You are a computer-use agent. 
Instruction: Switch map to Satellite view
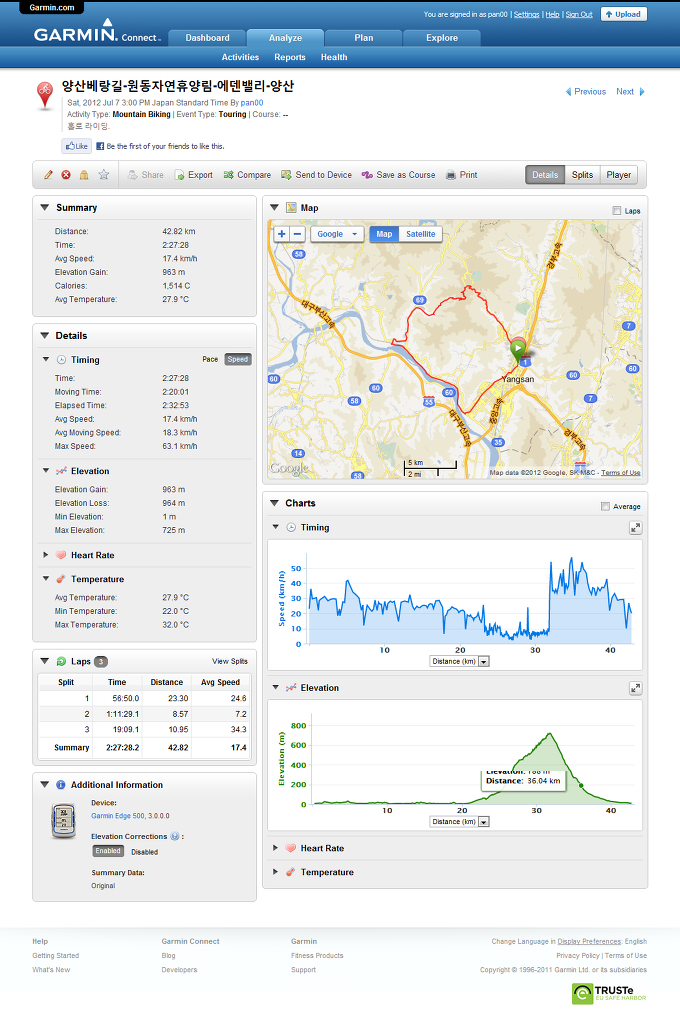click(x=421, y=234)
